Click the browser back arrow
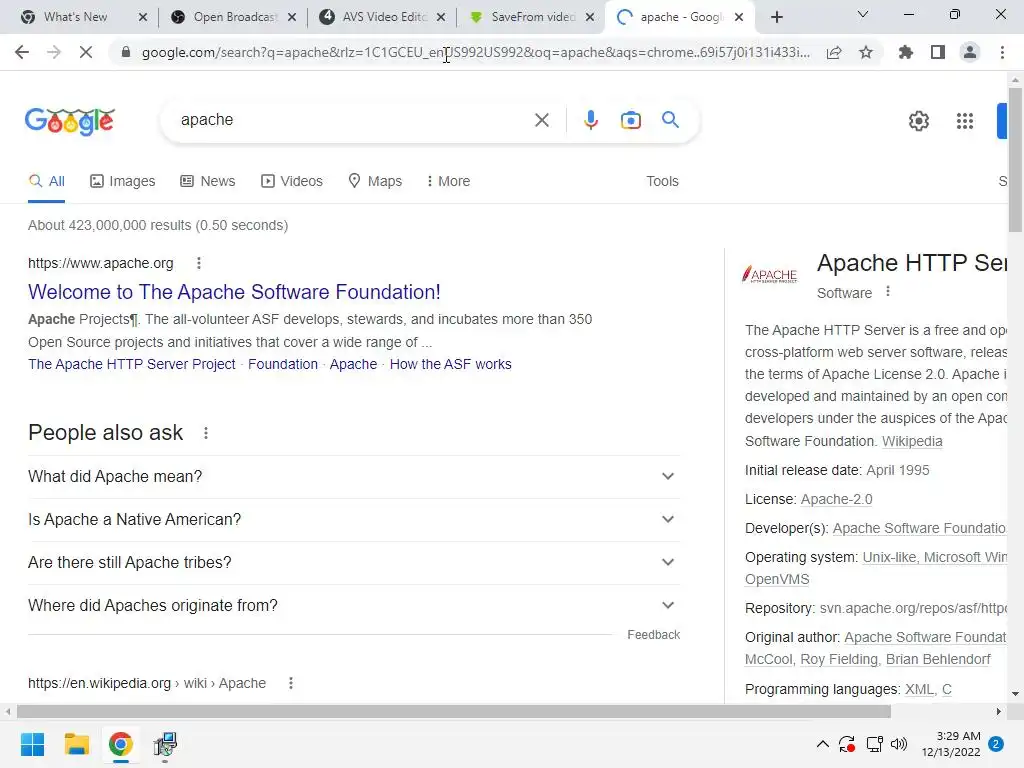 click(22, 52)
